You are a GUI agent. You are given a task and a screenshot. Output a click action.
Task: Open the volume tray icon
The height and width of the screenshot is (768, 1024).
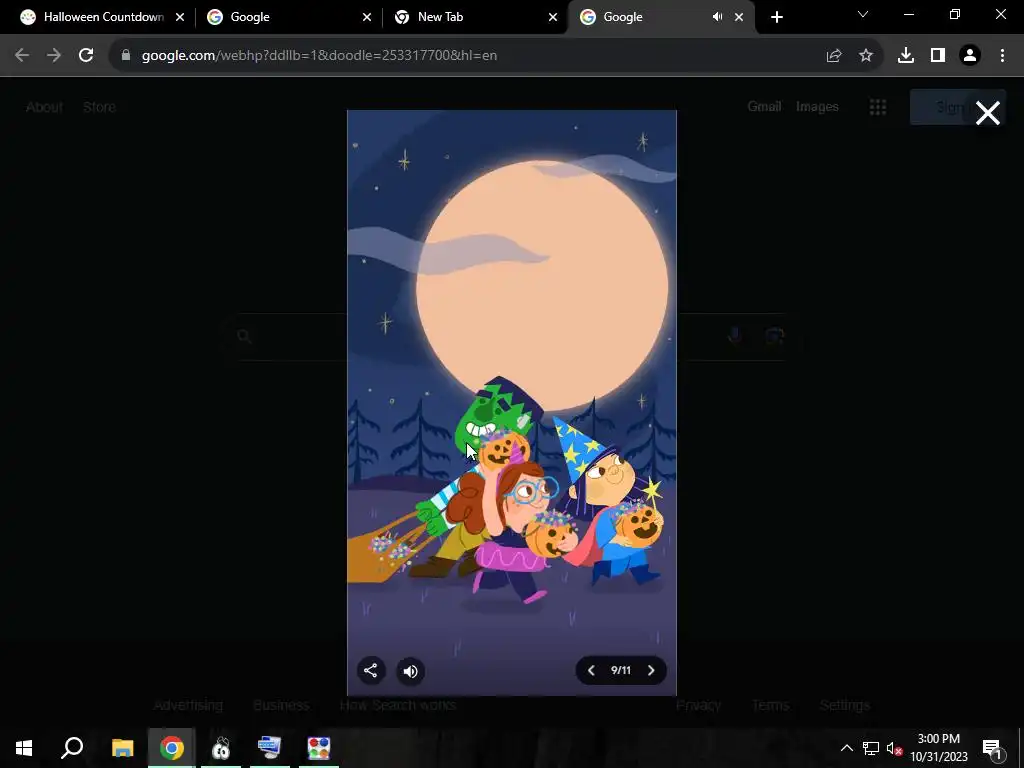[894, 748]
